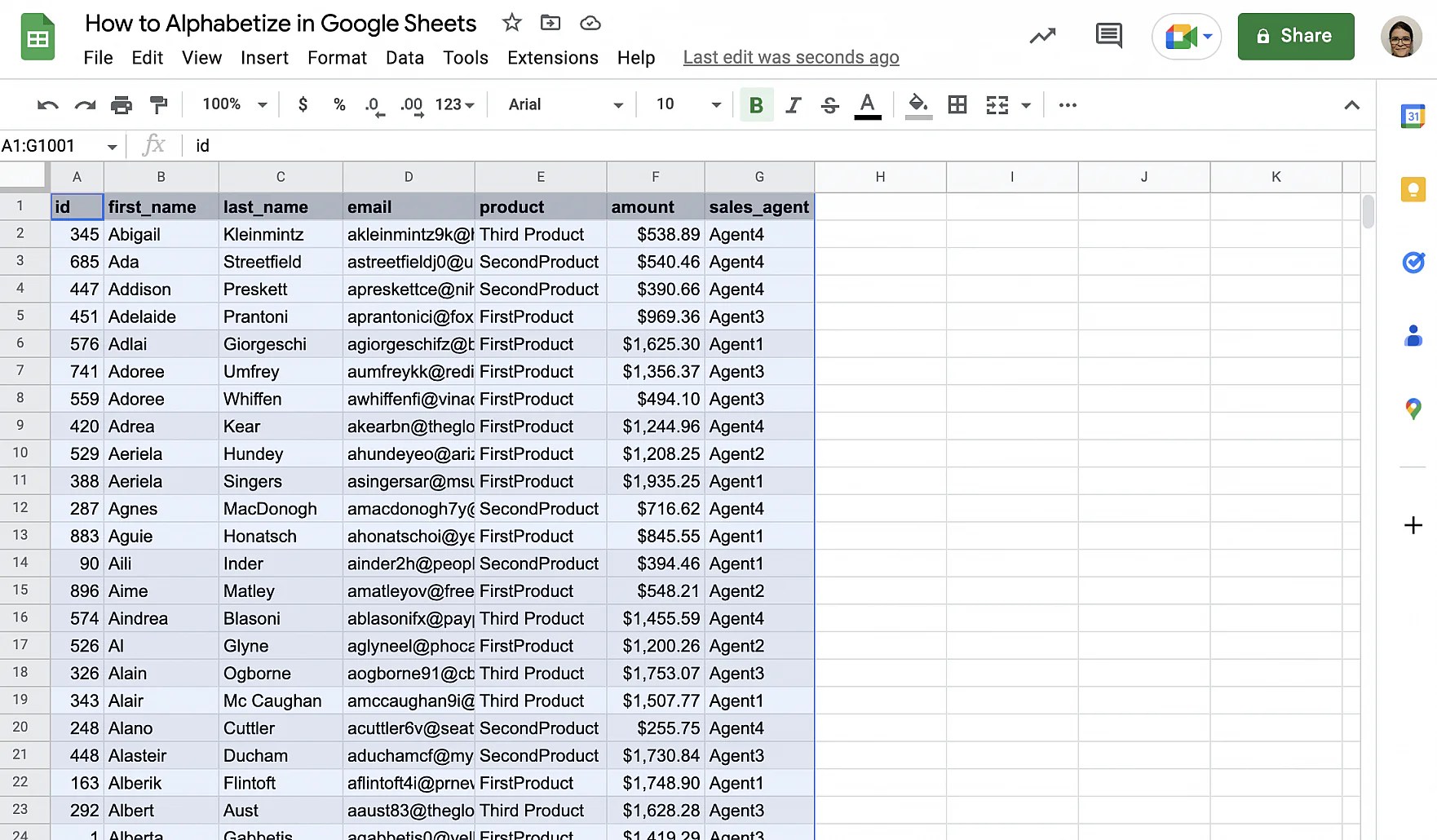Image resolution: width=1437 pixels, height=840 pixels.
Task: Select the Paint format tool
Action: pos(158,104)
